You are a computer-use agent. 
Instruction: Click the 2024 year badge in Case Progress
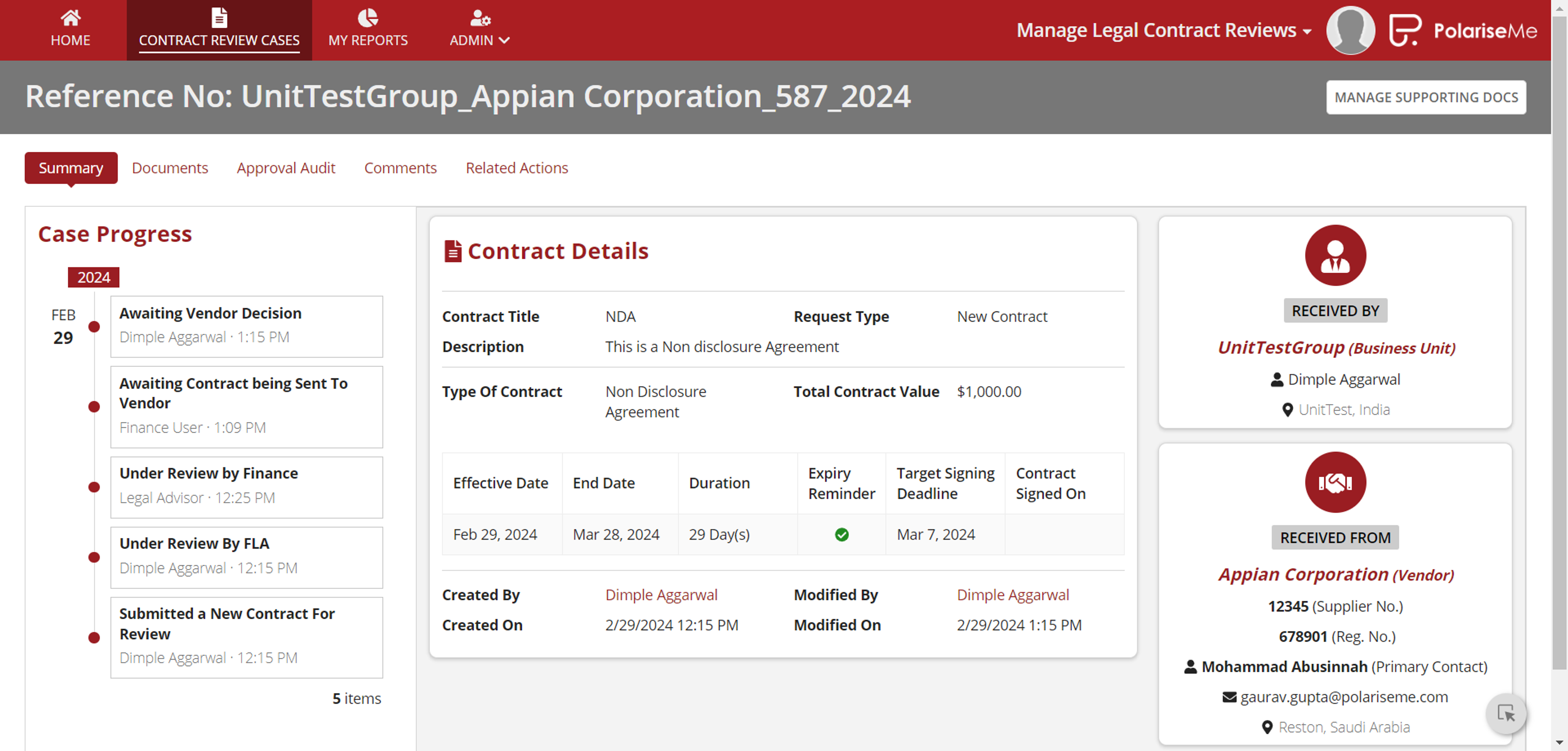[x=93, y=277]
